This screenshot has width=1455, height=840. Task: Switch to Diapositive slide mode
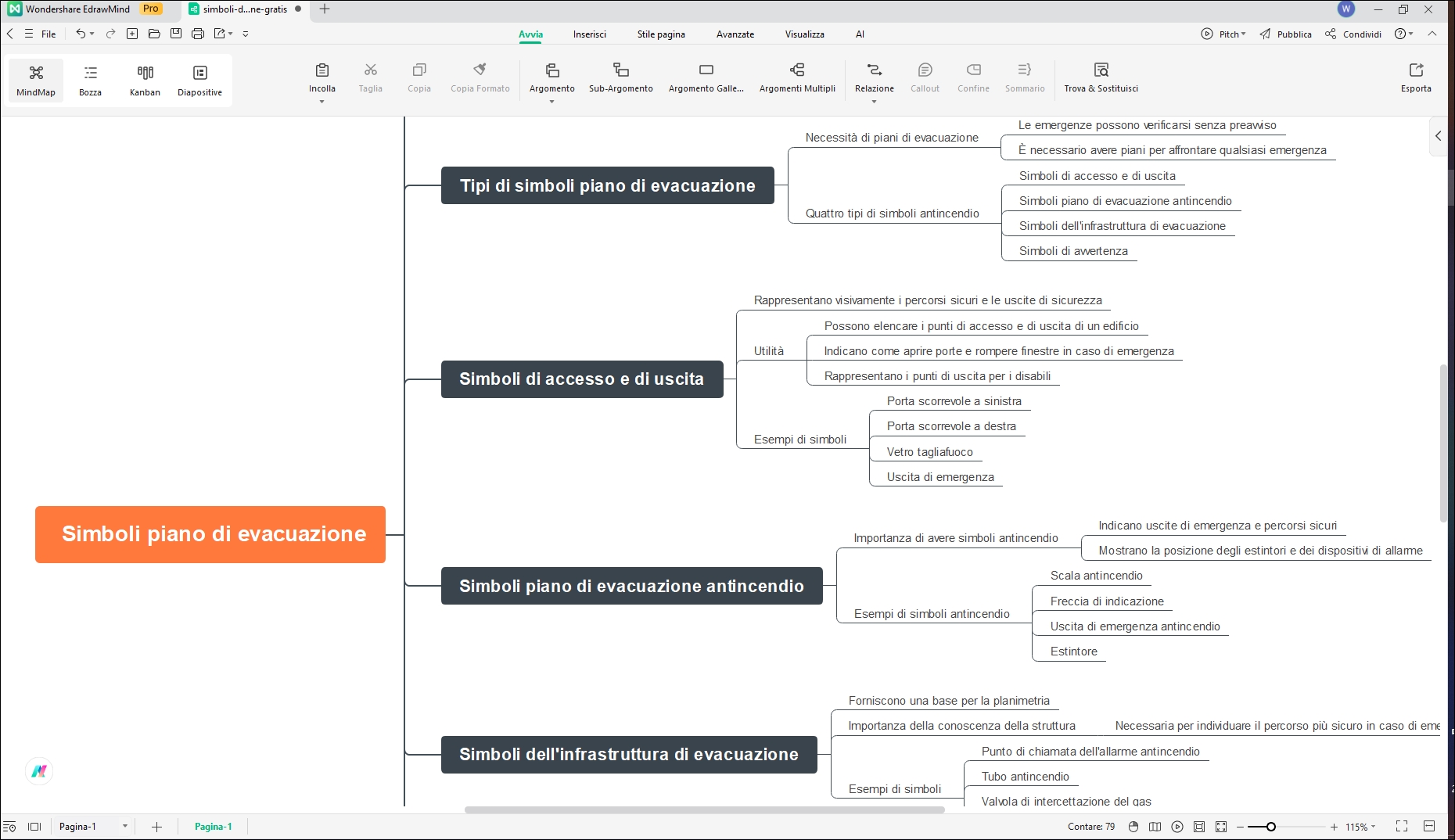(x=199, y=81)
